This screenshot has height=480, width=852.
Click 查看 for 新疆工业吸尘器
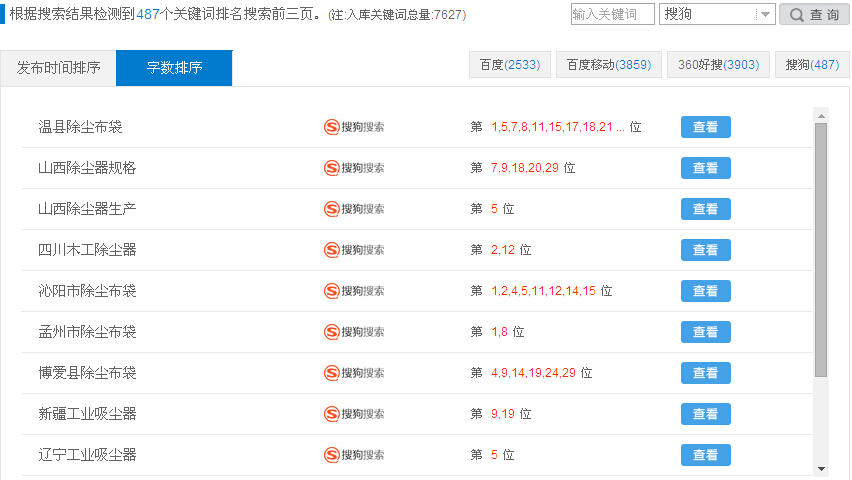click(x=705, y=414)
